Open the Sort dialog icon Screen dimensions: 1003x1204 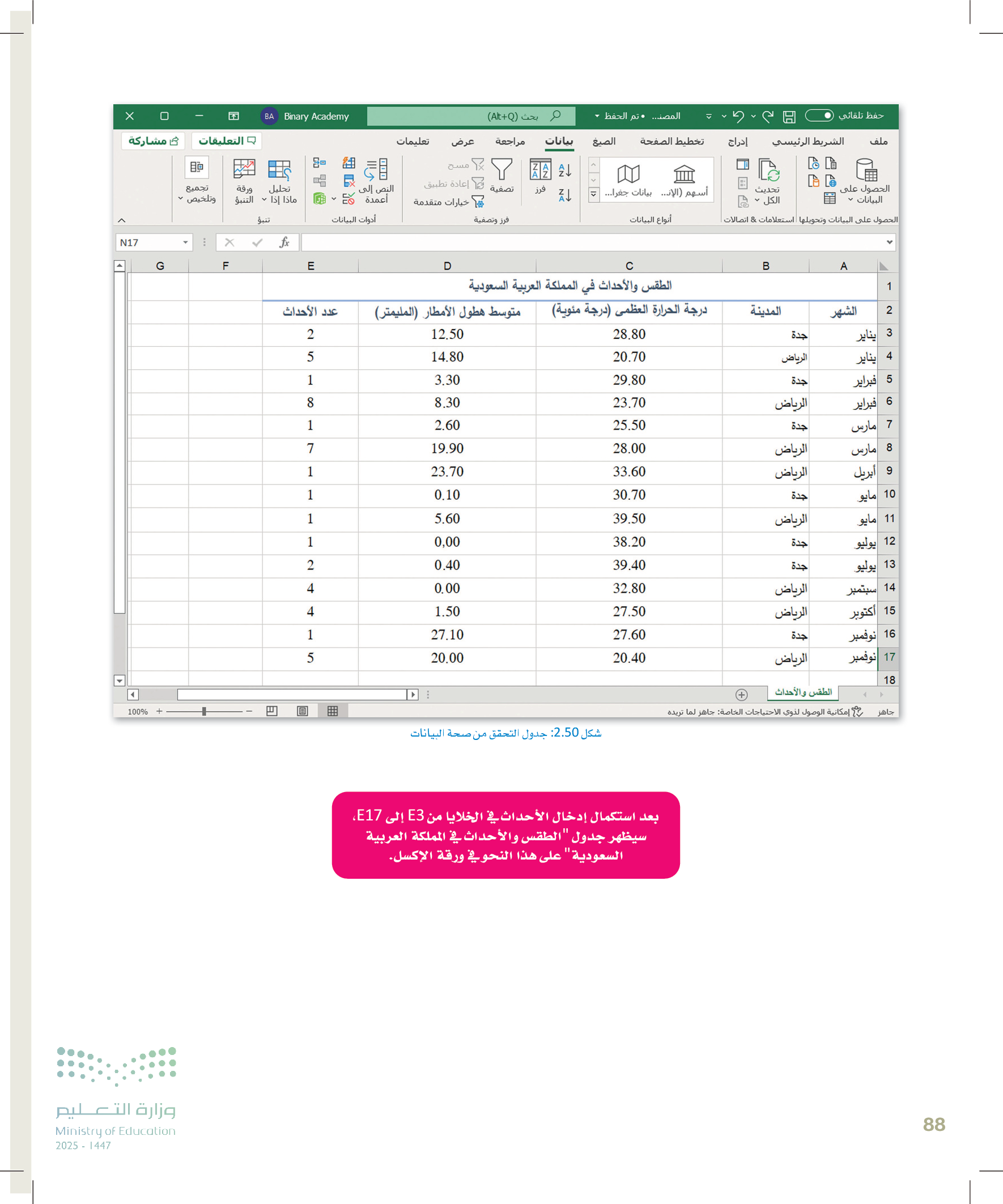click(540, 171)
